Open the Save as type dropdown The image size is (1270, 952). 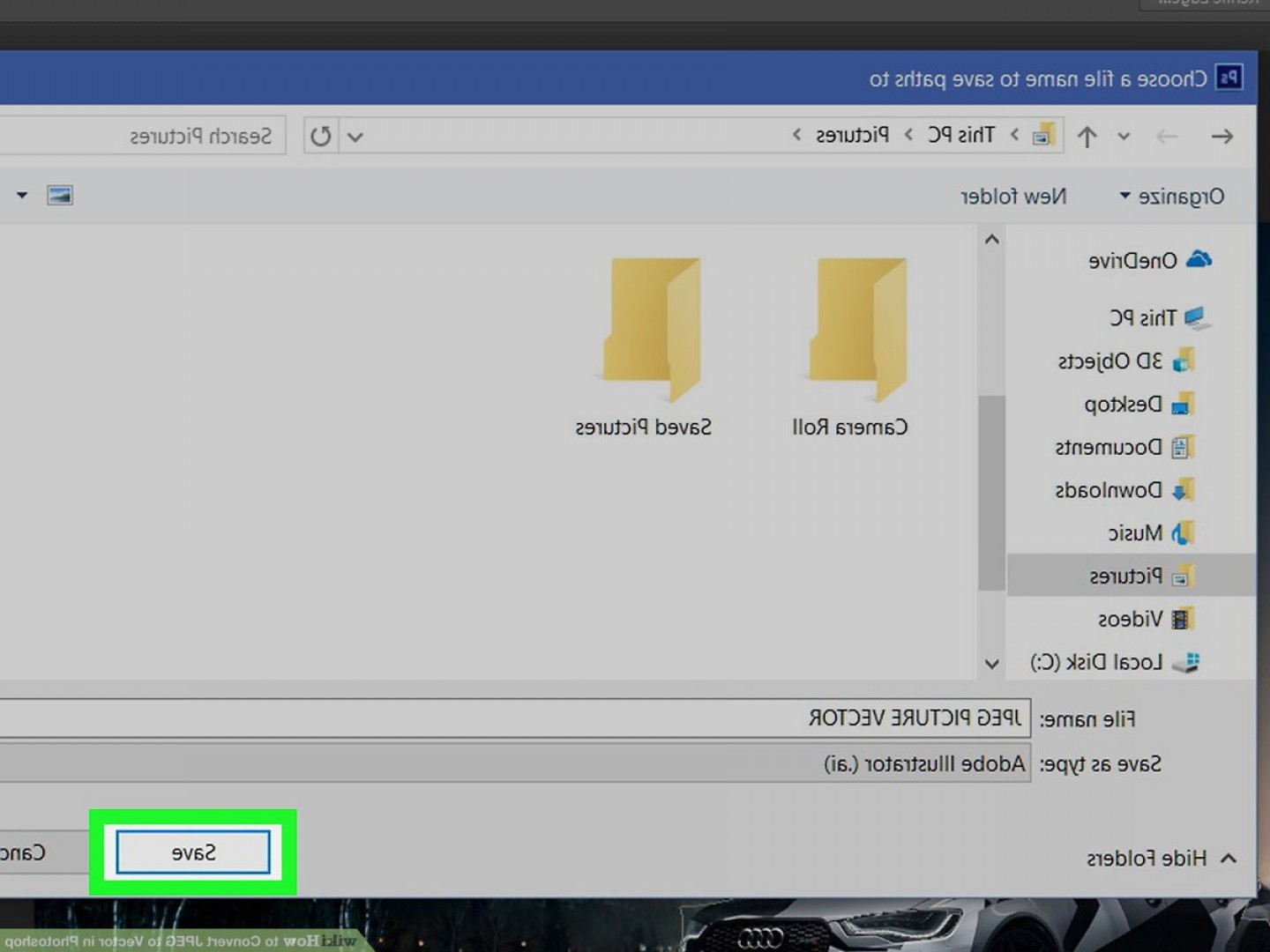515,762
